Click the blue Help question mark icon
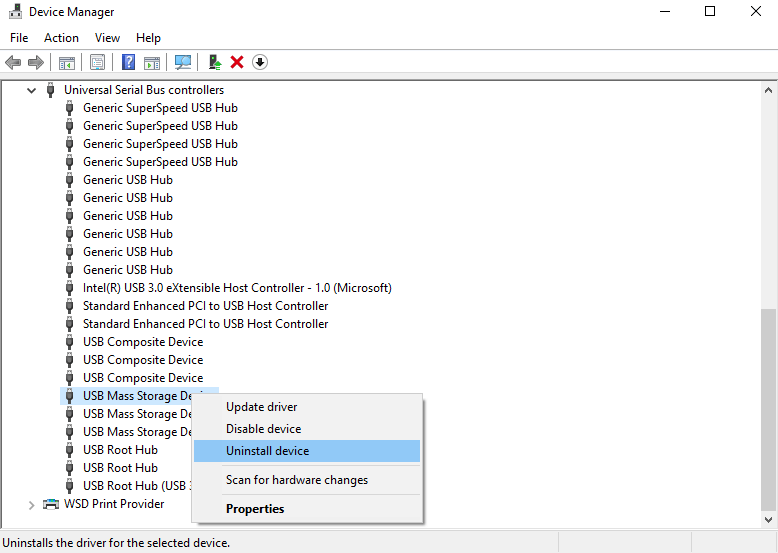The image size is (778, 553). pos(129,62)
